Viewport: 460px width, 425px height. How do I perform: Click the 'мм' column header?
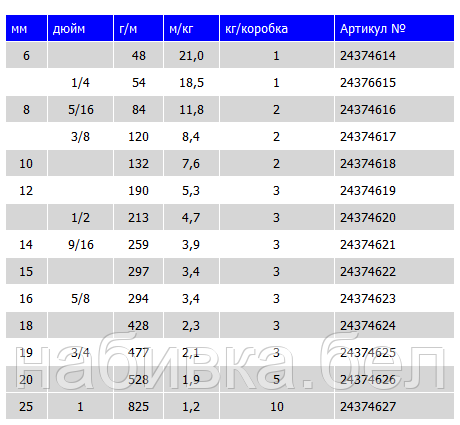[26, 28]
